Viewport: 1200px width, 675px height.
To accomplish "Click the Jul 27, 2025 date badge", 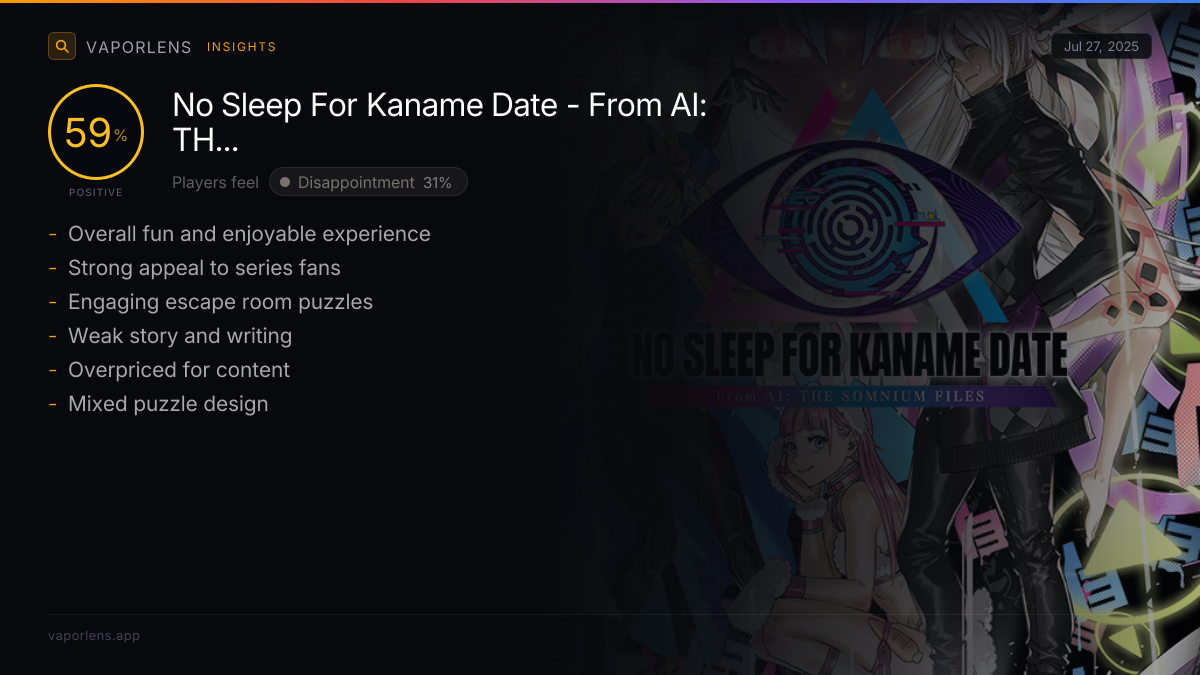I will 1101,47.
